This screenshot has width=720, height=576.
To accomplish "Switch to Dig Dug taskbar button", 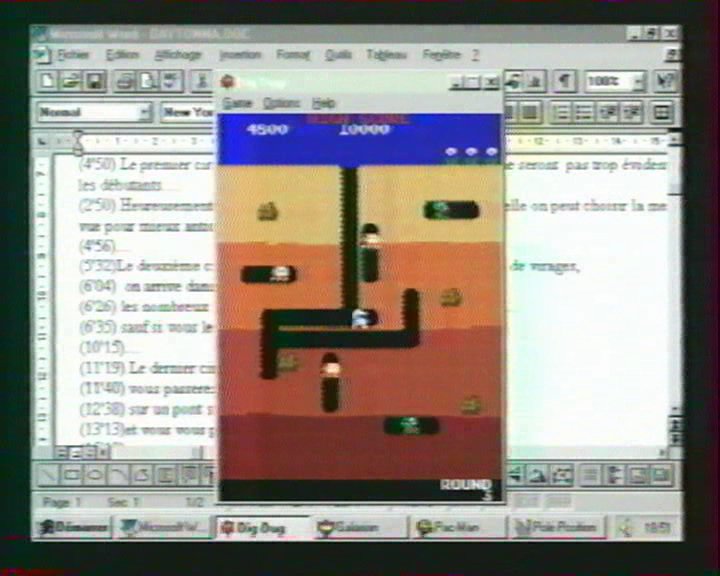I will (x=262, y=528).
